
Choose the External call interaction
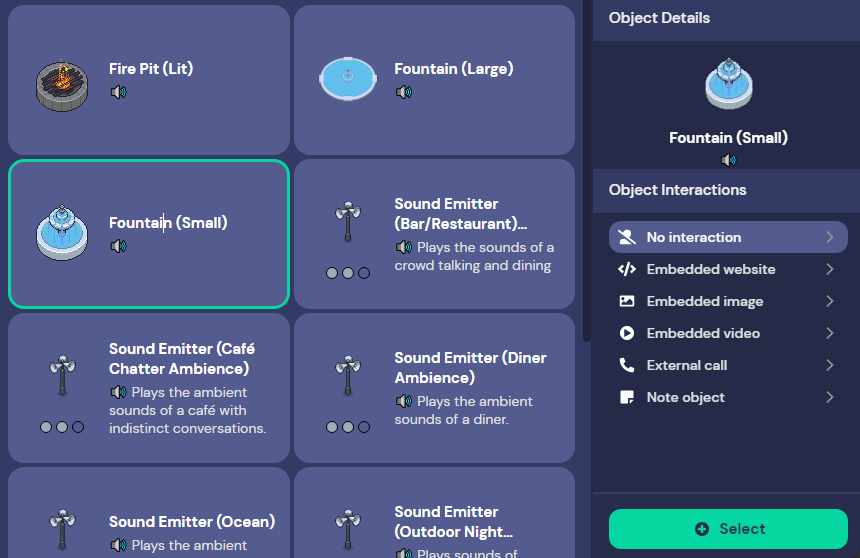pyautogui.click(x=728, y=365)
